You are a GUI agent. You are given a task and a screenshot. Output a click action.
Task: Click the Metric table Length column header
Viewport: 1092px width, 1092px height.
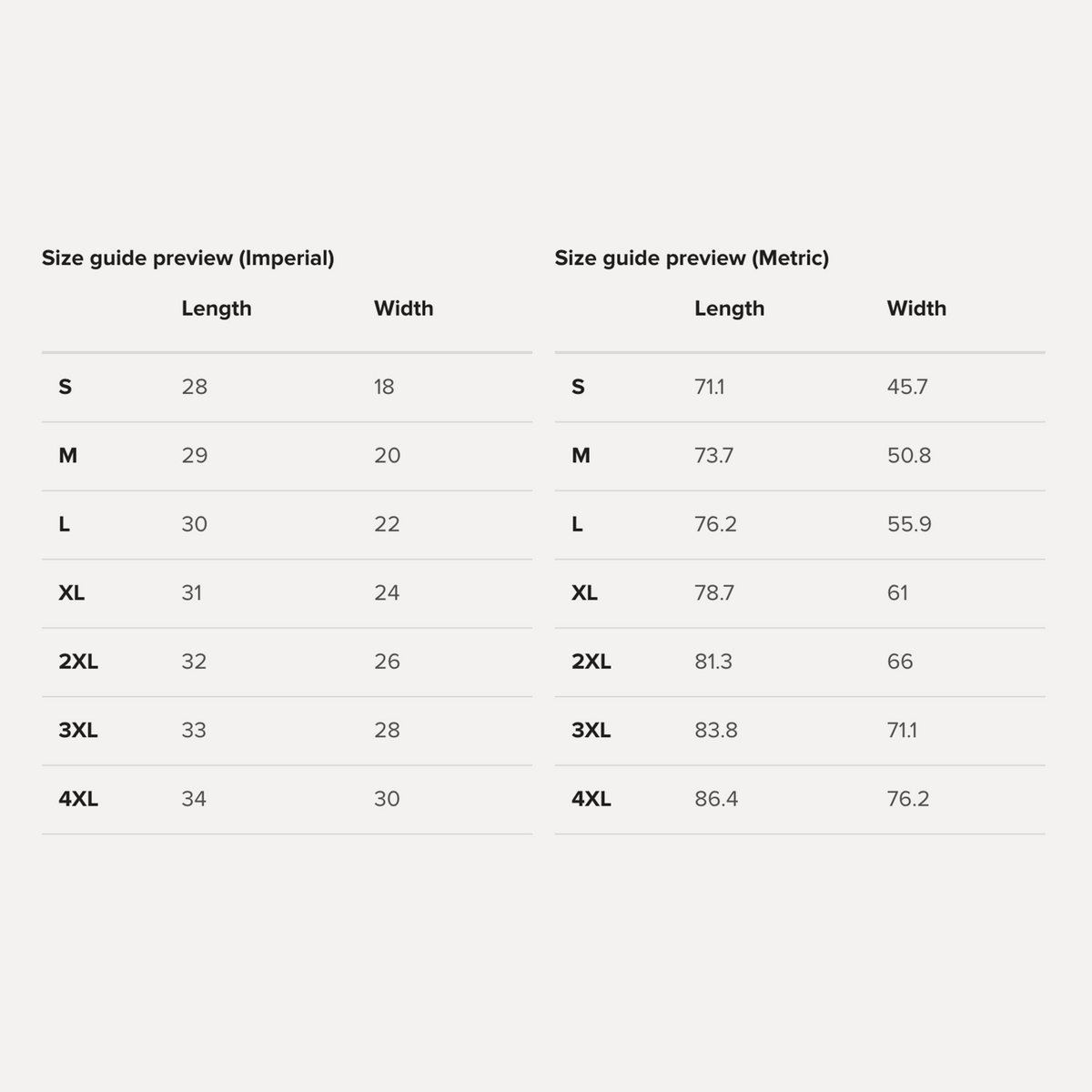pyautogui.click(x=730, y=308)
